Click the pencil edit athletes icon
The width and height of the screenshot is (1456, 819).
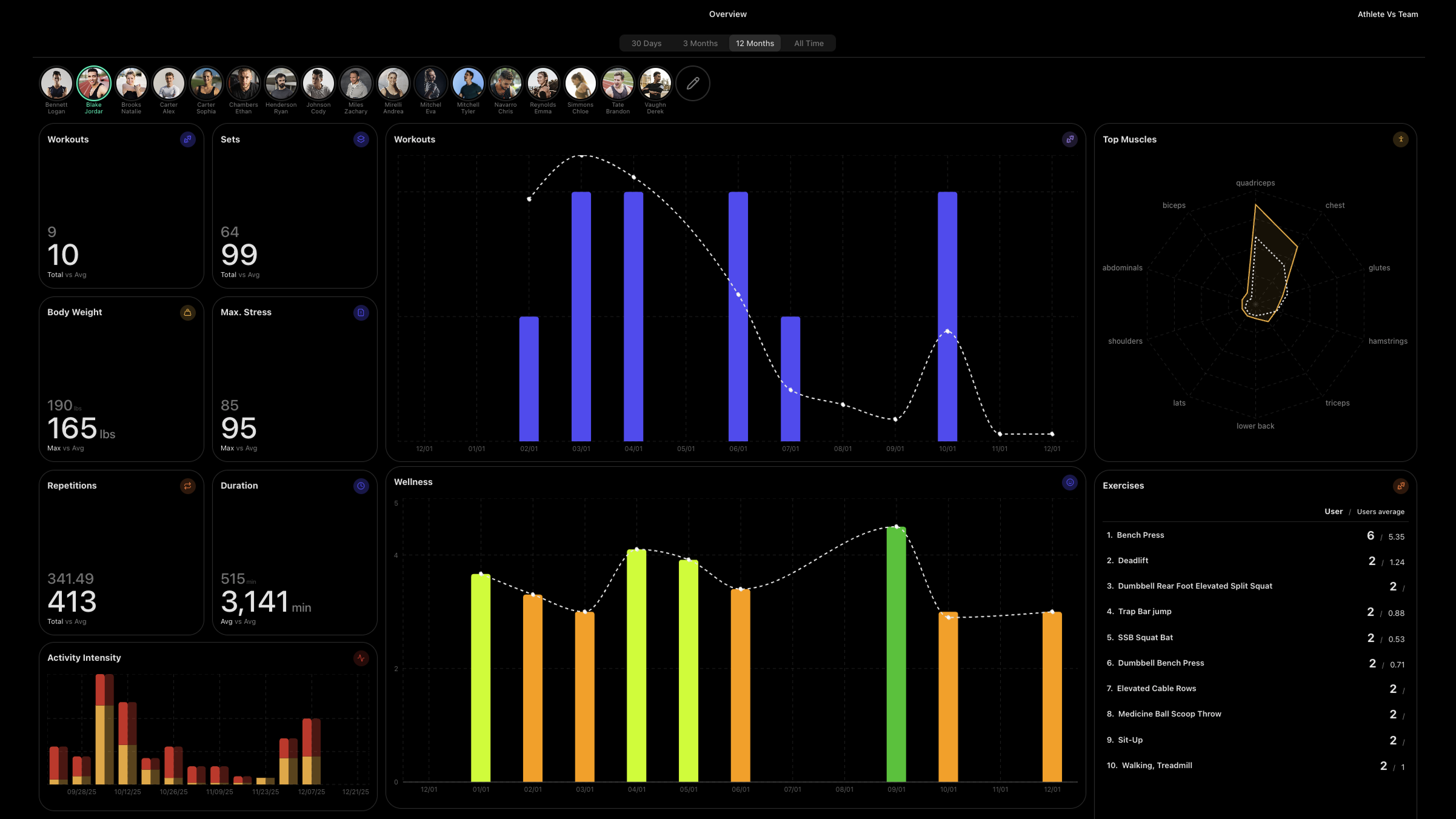(692, 84)
